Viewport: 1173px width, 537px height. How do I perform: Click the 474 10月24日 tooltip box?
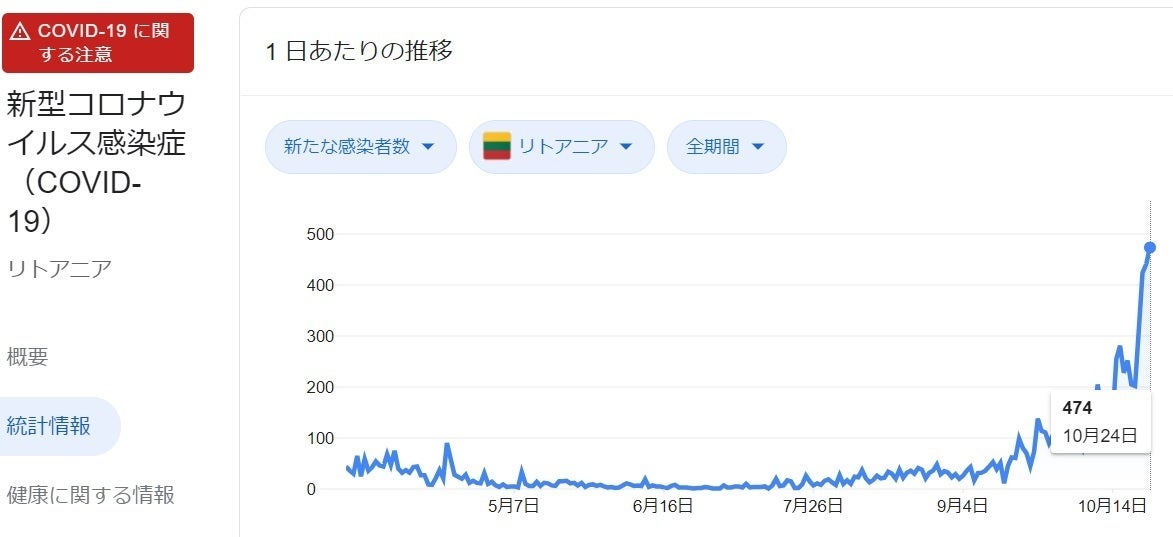pyautogui.click(x=1100, y=421)
